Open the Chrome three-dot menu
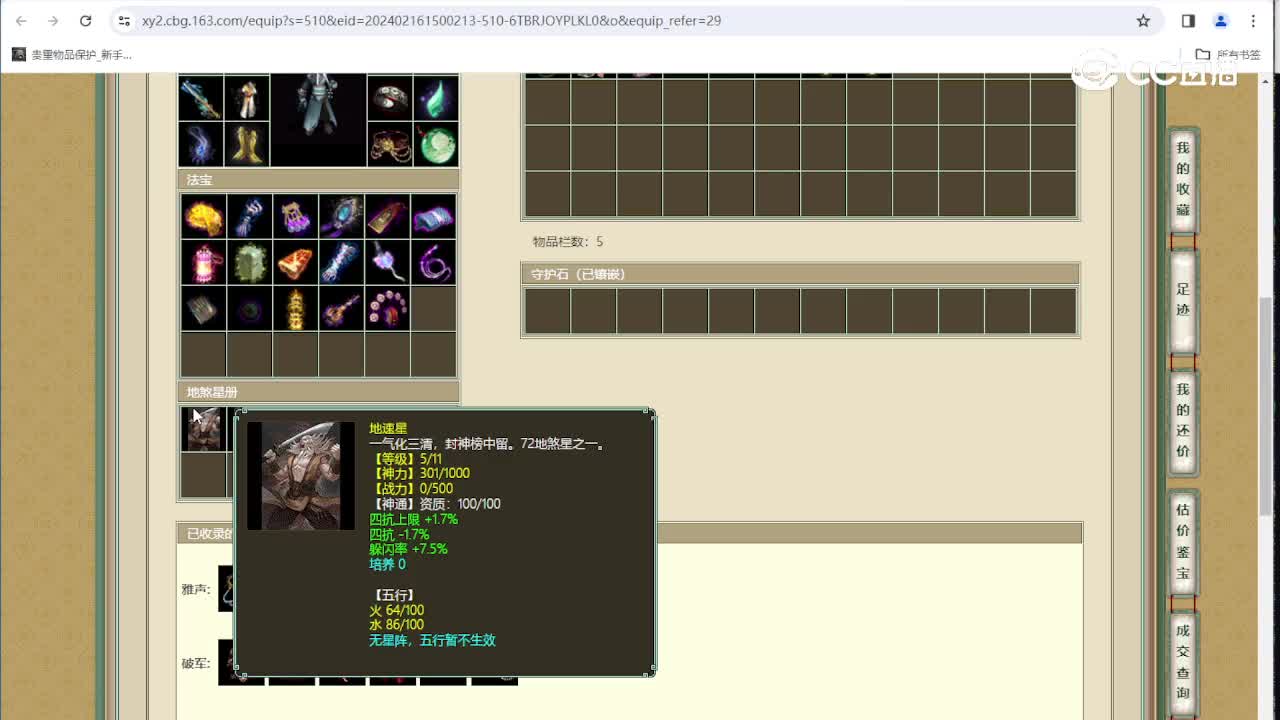Viewport: 1280px width, 720px height. [x=1253, y=20]
